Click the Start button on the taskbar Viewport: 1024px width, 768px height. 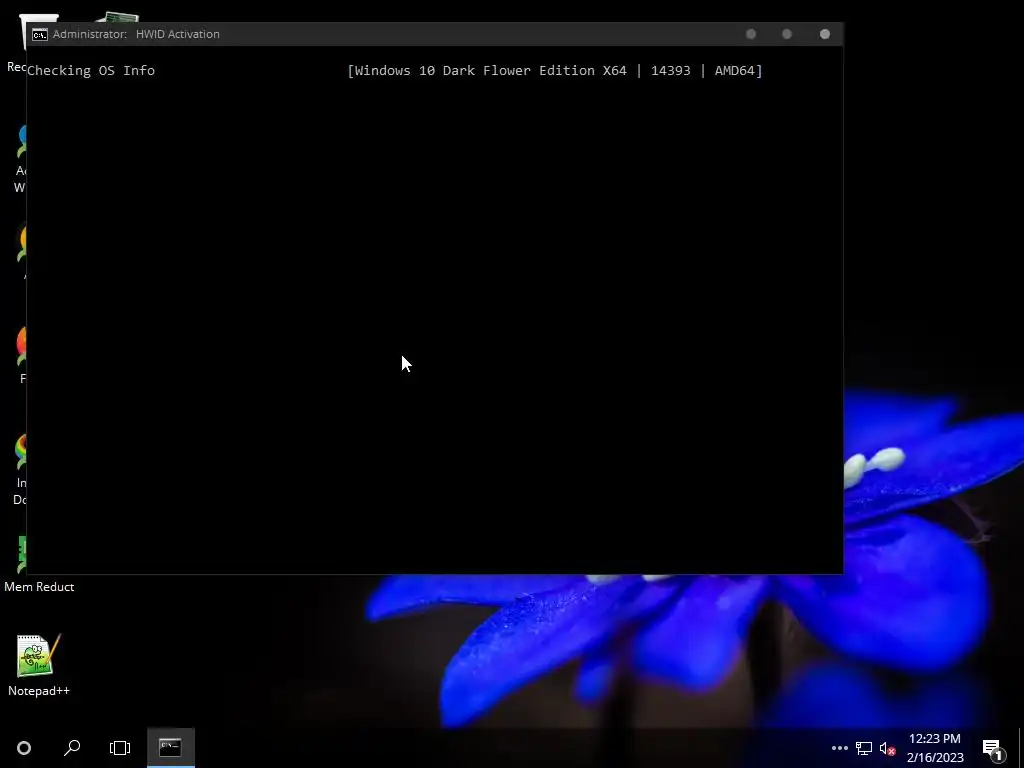pyautogui.click(x=24, y=748)
